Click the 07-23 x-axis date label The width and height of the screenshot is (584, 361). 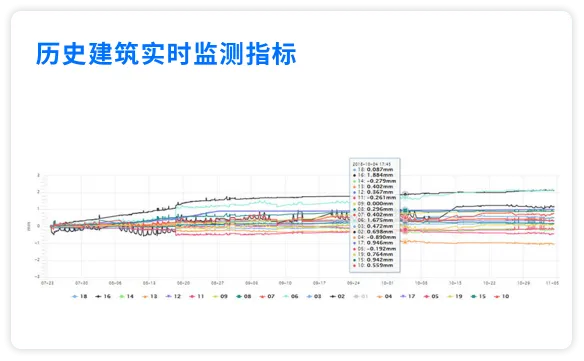(x=47, y=283)
